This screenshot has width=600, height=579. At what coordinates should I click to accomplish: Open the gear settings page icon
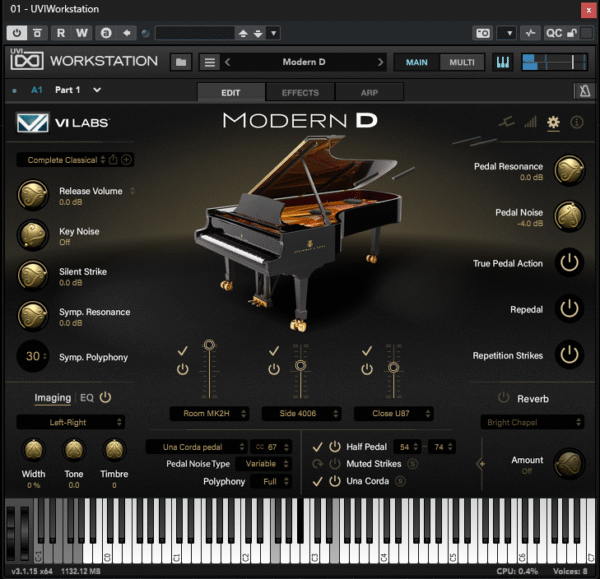point(554,123)
